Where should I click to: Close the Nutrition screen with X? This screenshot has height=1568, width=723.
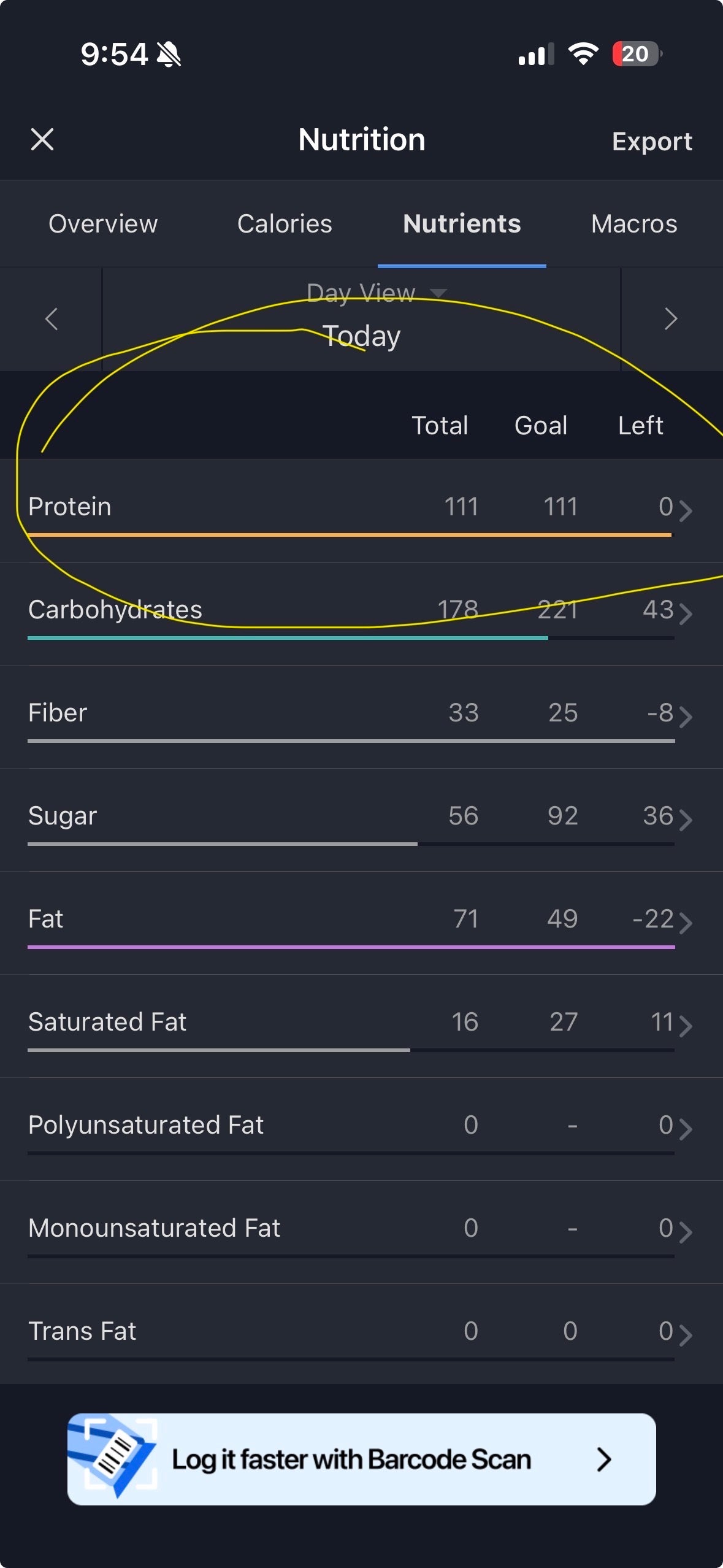pyautogui.click(x=42, y=139)
